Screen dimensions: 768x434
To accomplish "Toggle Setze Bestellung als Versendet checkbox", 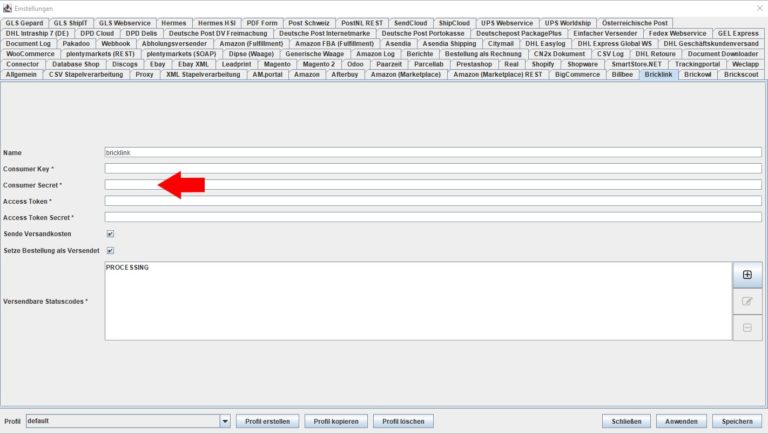I will click(110, 250).
